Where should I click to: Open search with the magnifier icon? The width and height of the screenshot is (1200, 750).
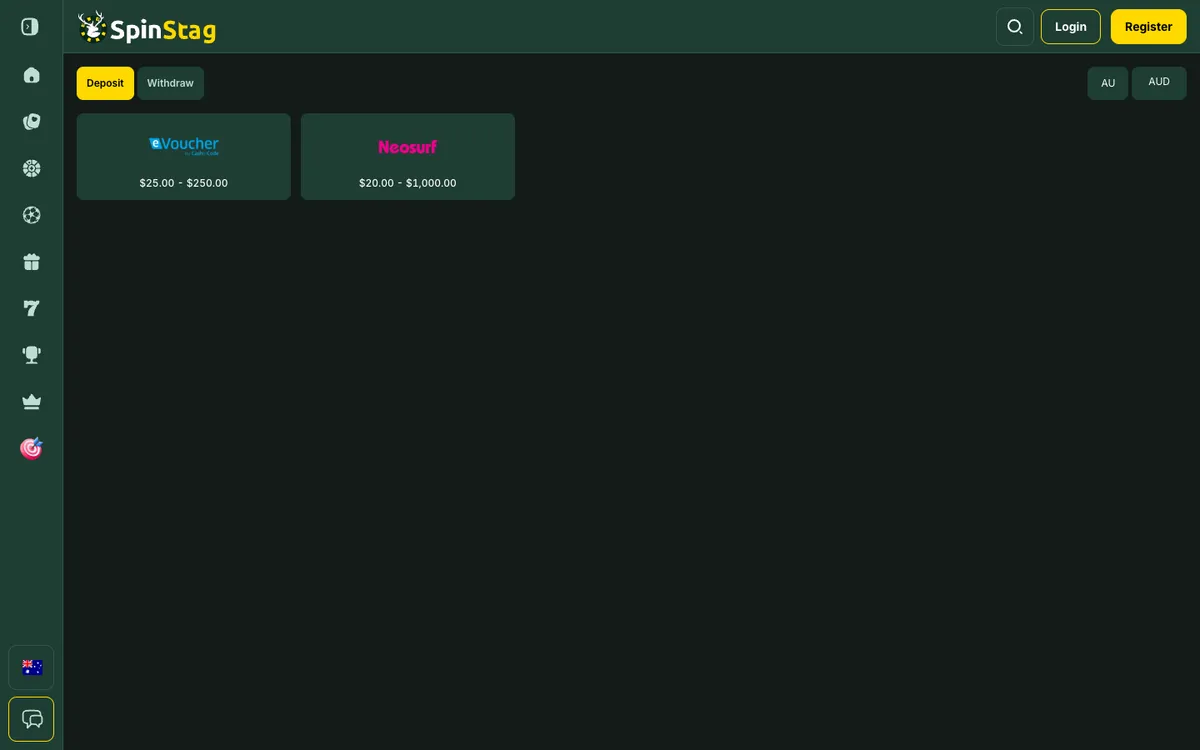1015,27
